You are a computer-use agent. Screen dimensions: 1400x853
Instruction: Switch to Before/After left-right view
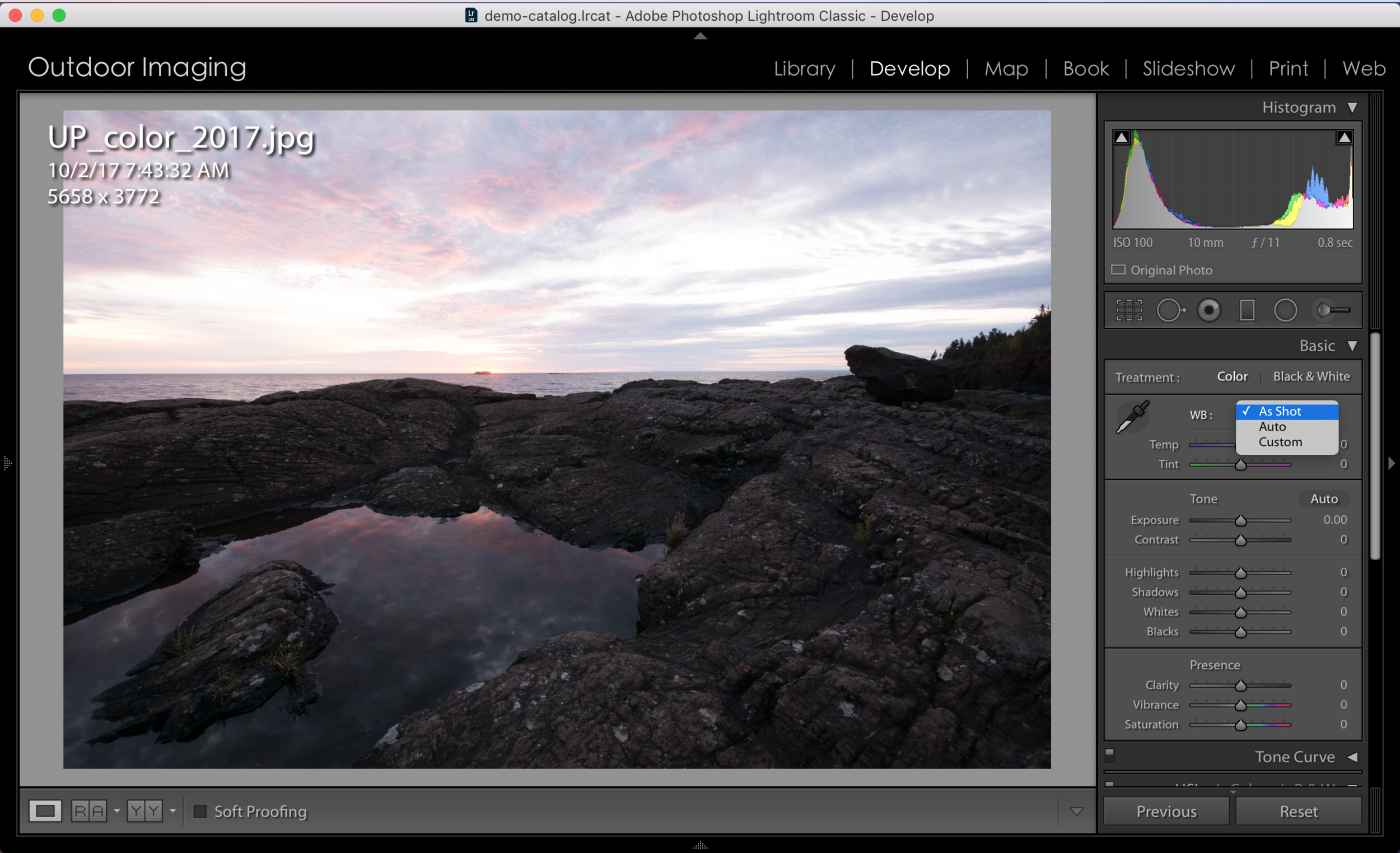pos(88,811)
